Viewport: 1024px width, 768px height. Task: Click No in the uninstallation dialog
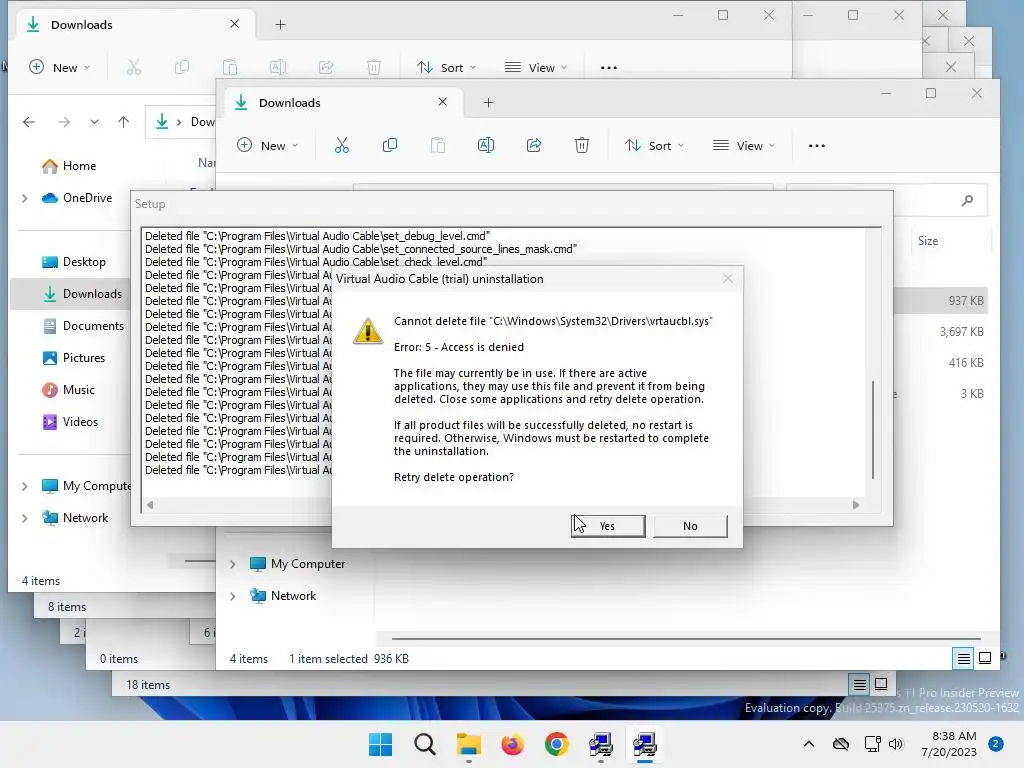690,526
